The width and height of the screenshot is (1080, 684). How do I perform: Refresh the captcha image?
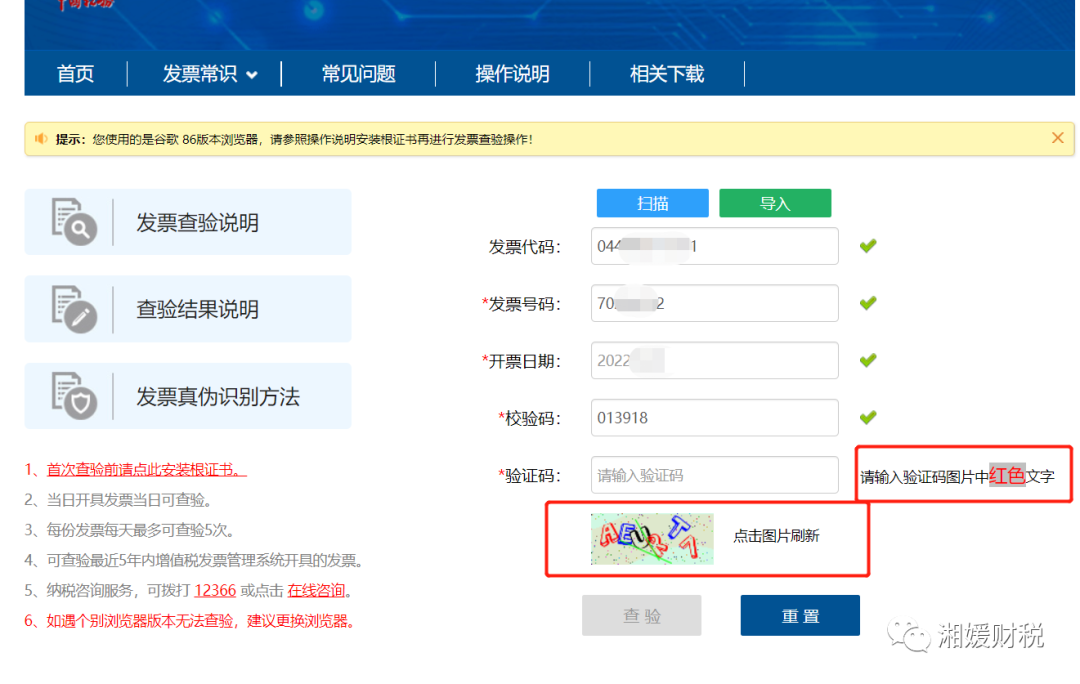[x=652, y=538]
